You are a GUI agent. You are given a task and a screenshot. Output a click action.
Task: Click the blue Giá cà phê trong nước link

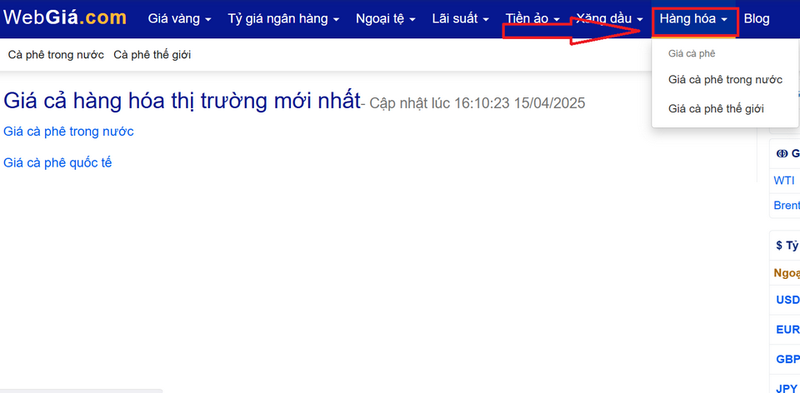click(68, 132)
